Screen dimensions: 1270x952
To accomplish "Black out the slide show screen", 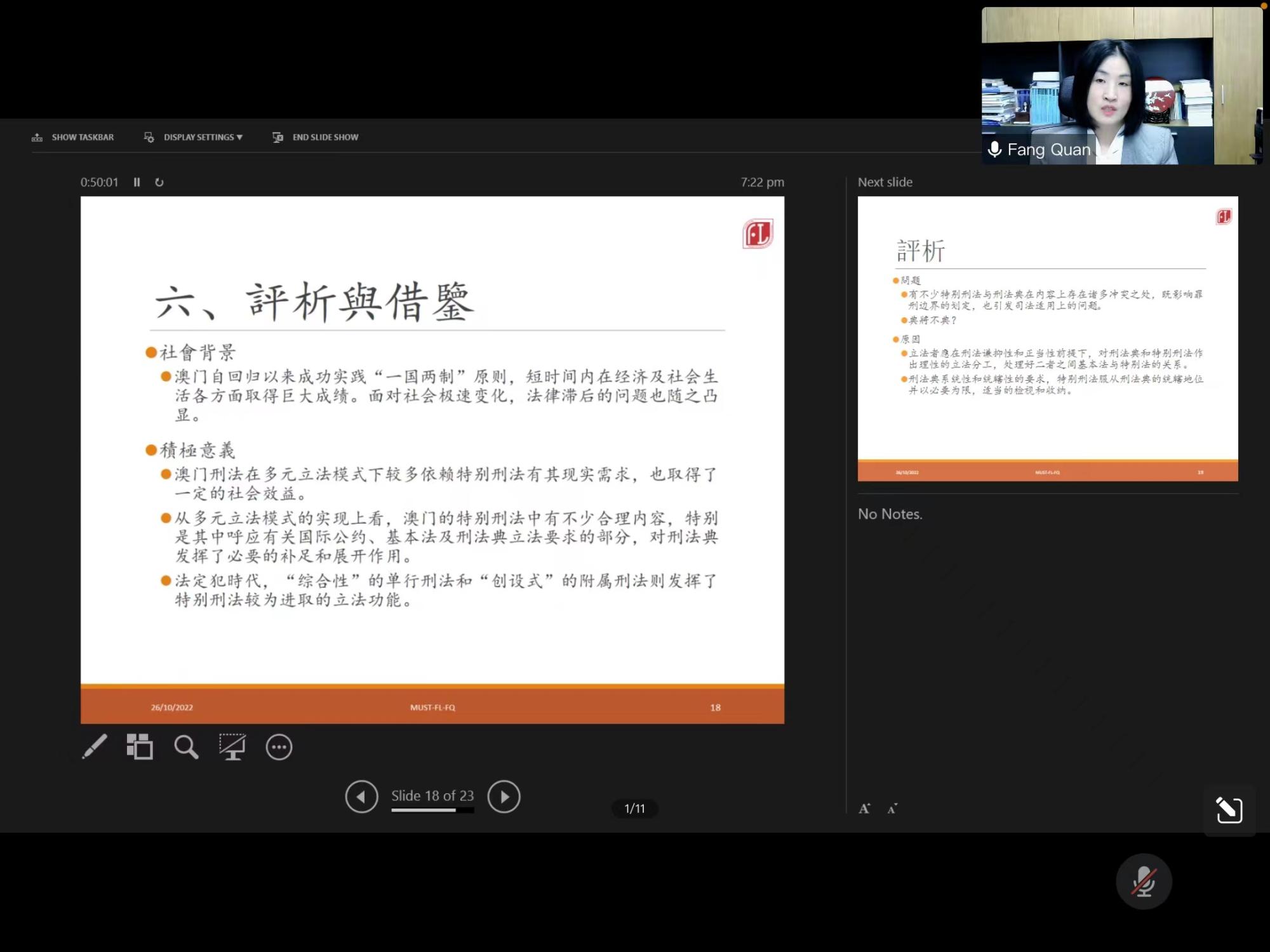I will coord(232,747).
